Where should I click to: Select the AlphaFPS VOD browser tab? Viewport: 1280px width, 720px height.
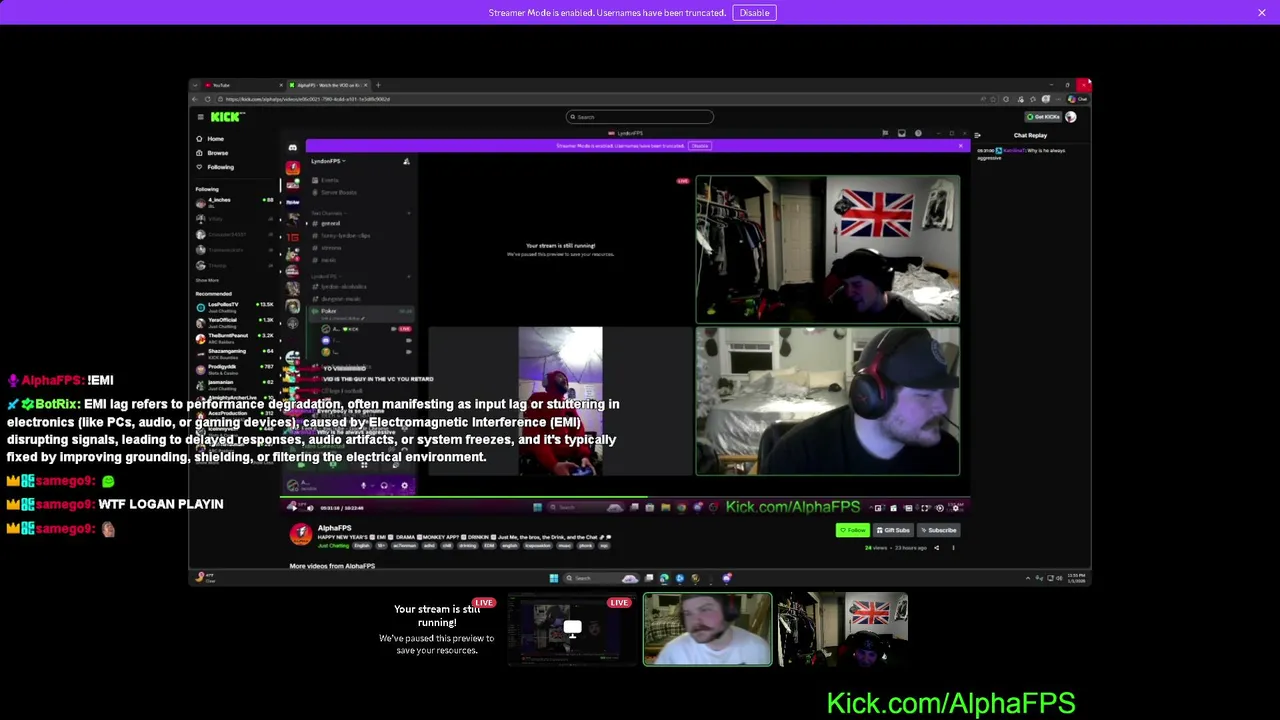[328, 85]
